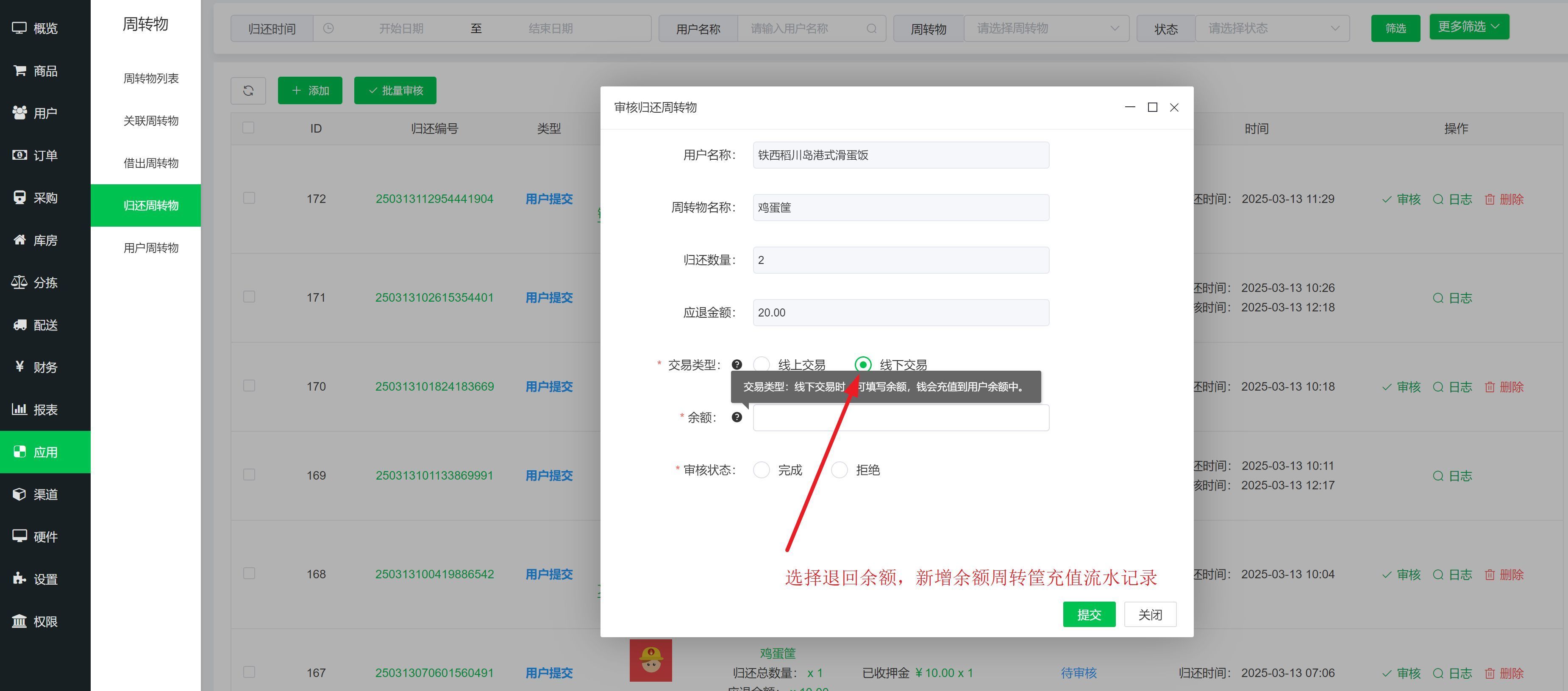Click search icon in 用户名称 field
The width and height of the screenshot is (1568, 691).
872,28
